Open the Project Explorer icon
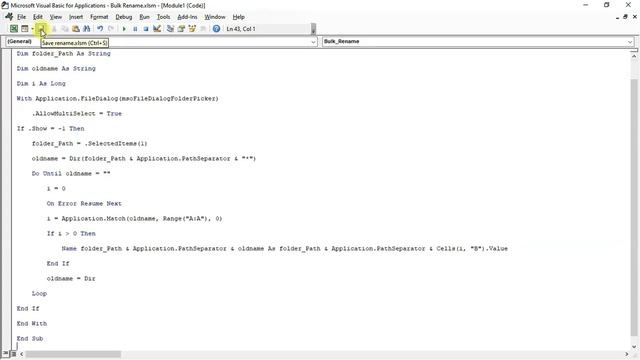Image resolution: width=640 pixels, height=360 pixels. coord(170,29)
